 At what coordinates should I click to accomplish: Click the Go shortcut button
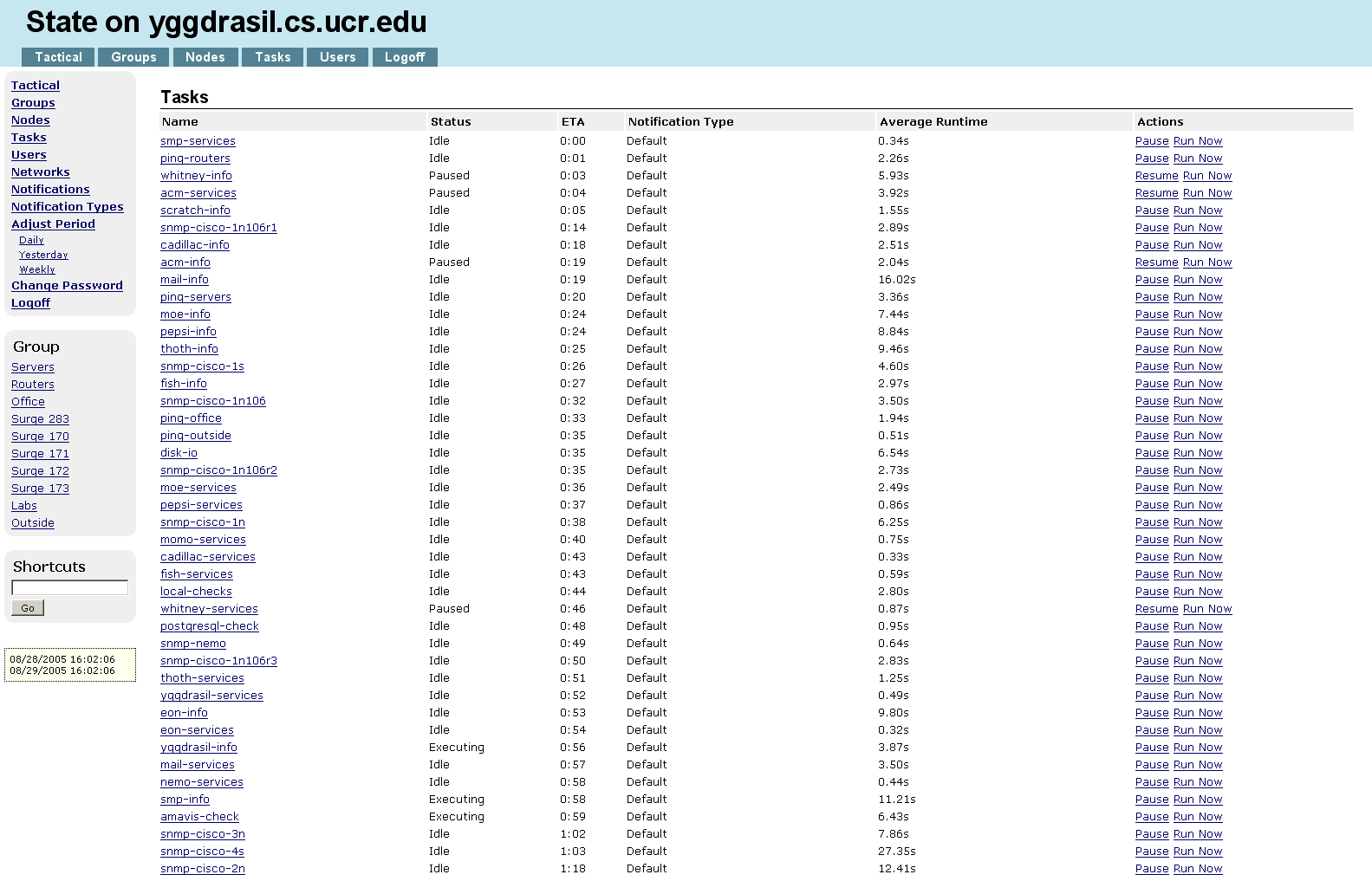(28, 608)
